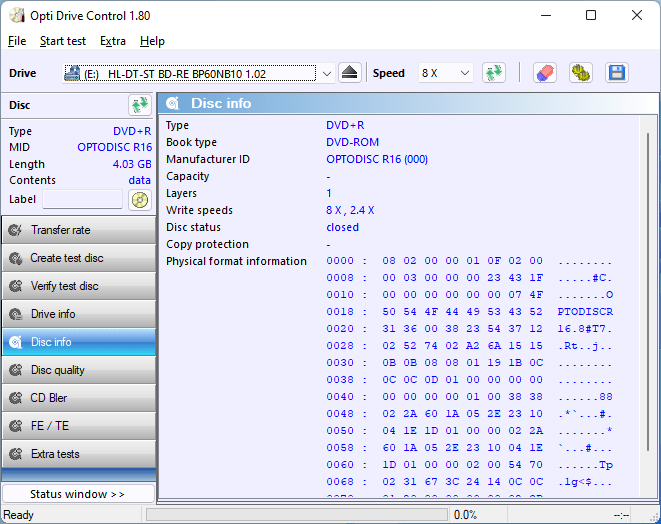661x524 pixels.
Task: Expand the Status window
Action: pos(79,494)
